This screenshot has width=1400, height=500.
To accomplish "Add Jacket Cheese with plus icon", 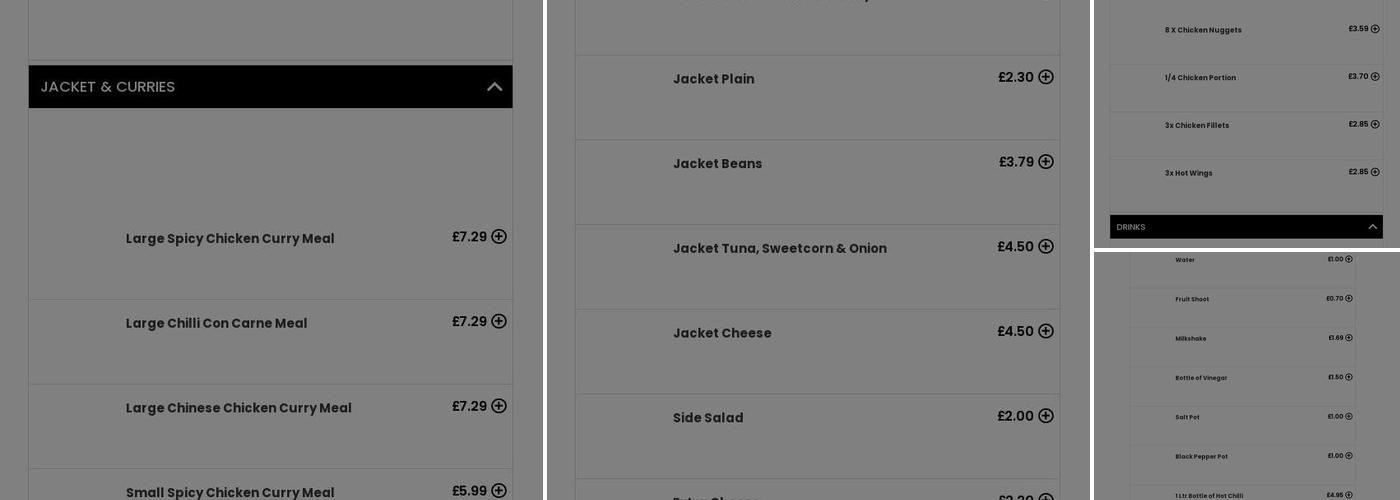I will point(1046,331).
